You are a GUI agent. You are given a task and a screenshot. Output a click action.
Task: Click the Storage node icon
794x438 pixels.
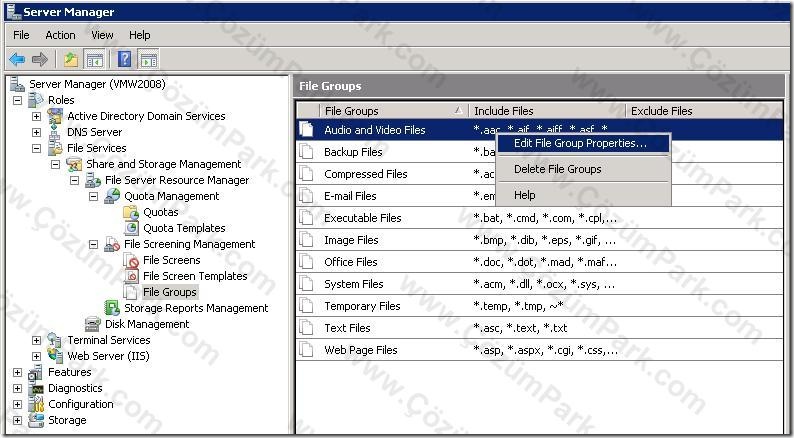(35, 420)
